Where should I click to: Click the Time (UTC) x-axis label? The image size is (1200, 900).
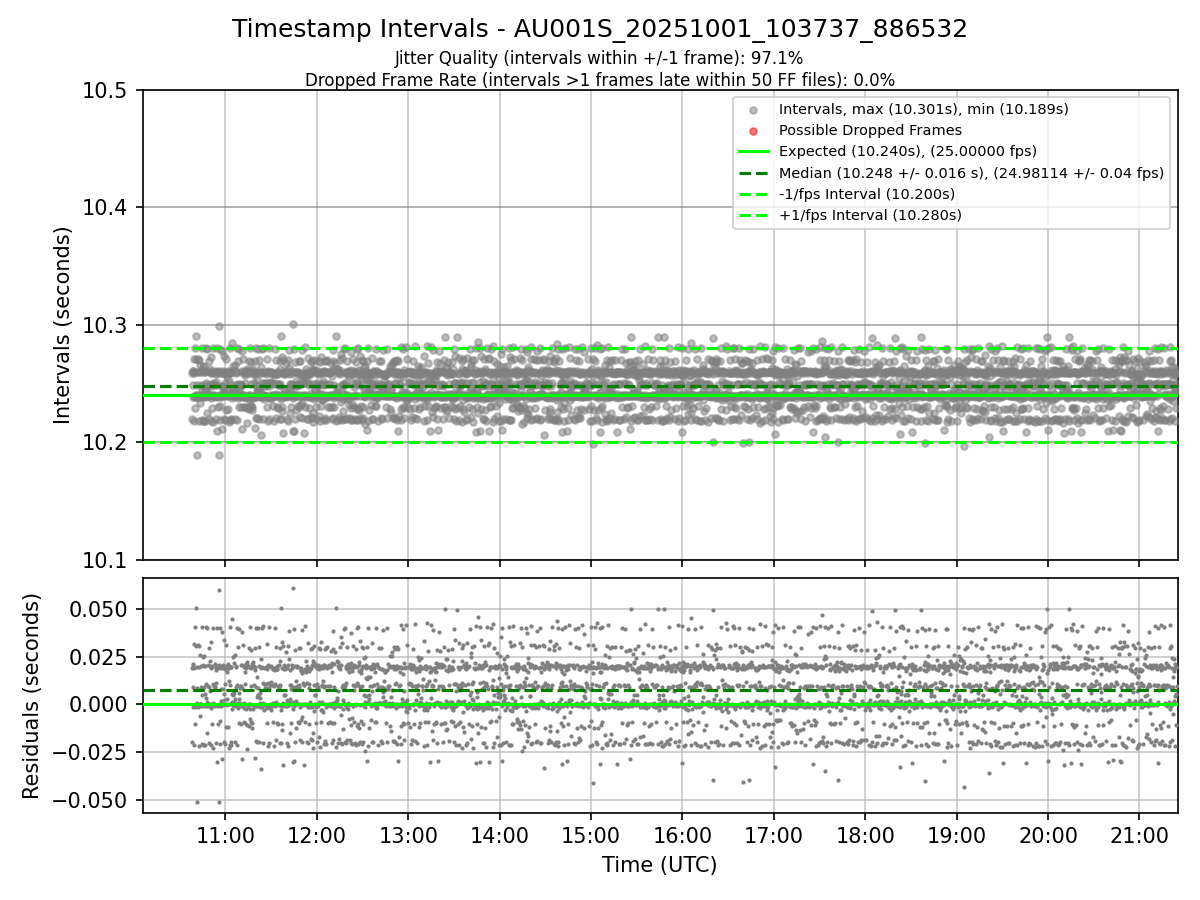(659, 864)
